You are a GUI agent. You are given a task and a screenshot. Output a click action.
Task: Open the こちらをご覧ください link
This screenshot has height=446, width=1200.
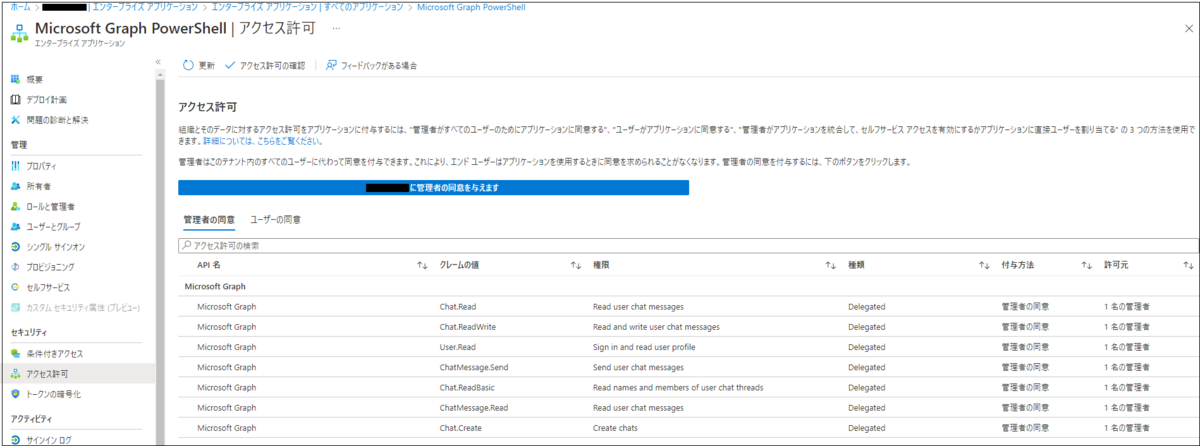(265, 142)
